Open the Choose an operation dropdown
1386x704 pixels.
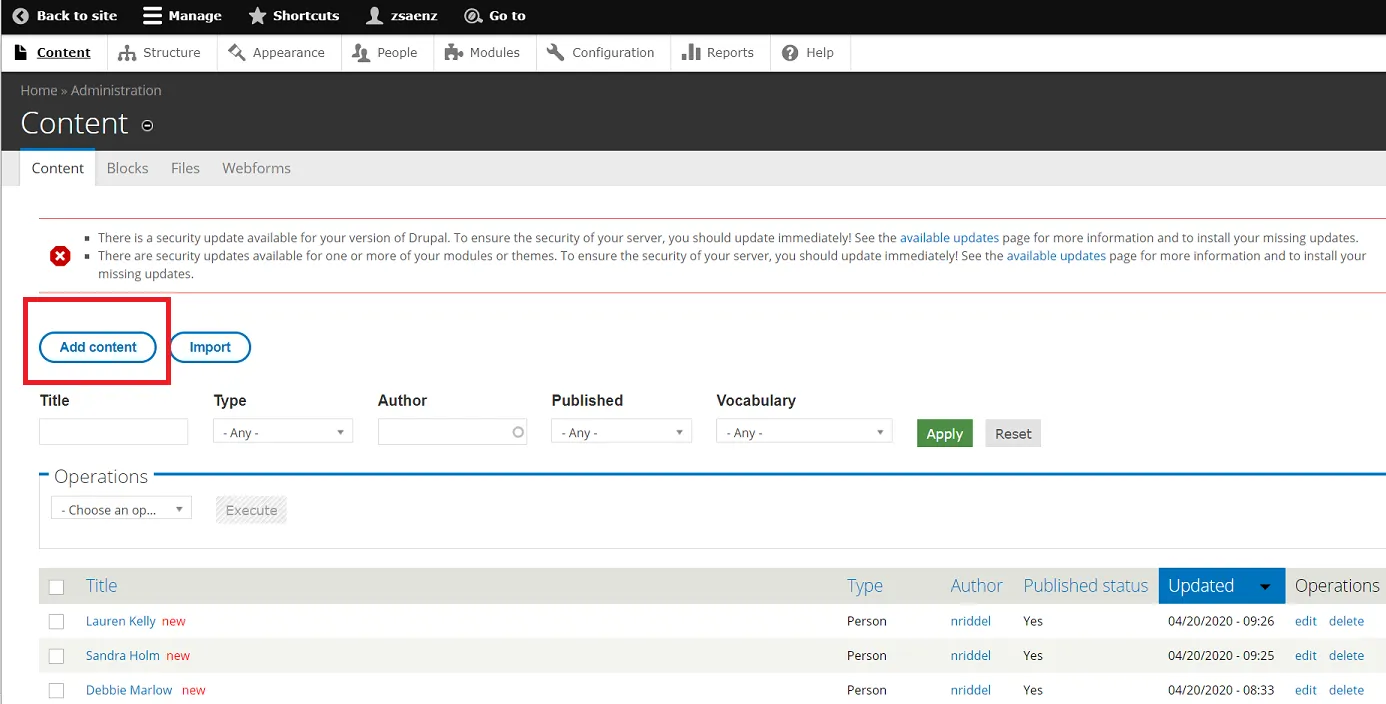[120, 508]
